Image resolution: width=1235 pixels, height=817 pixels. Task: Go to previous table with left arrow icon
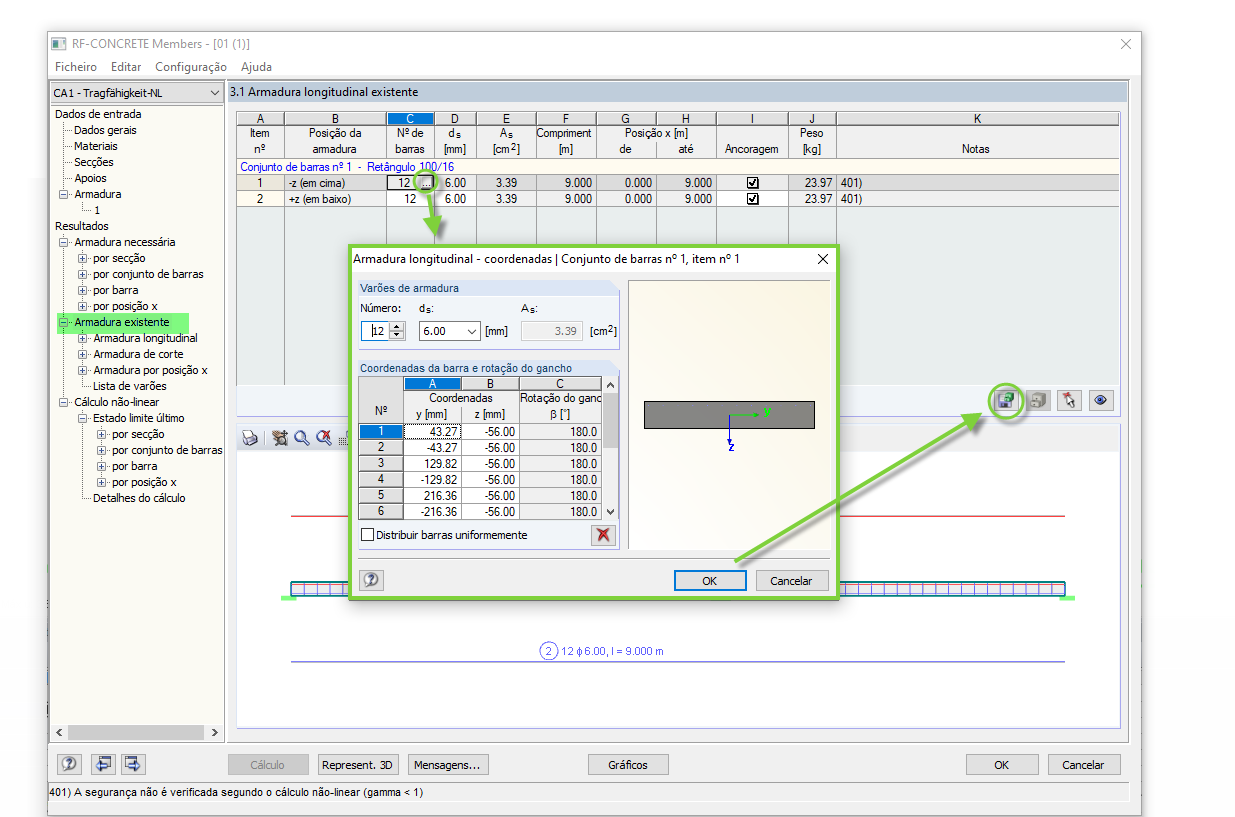(x=103, y=764)
